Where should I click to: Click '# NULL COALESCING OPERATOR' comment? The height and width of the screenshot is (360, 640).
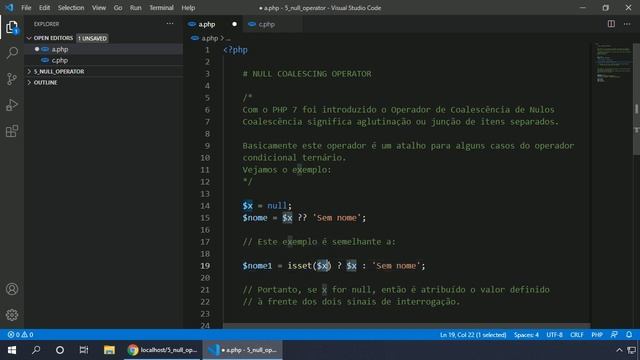(307, 74)
